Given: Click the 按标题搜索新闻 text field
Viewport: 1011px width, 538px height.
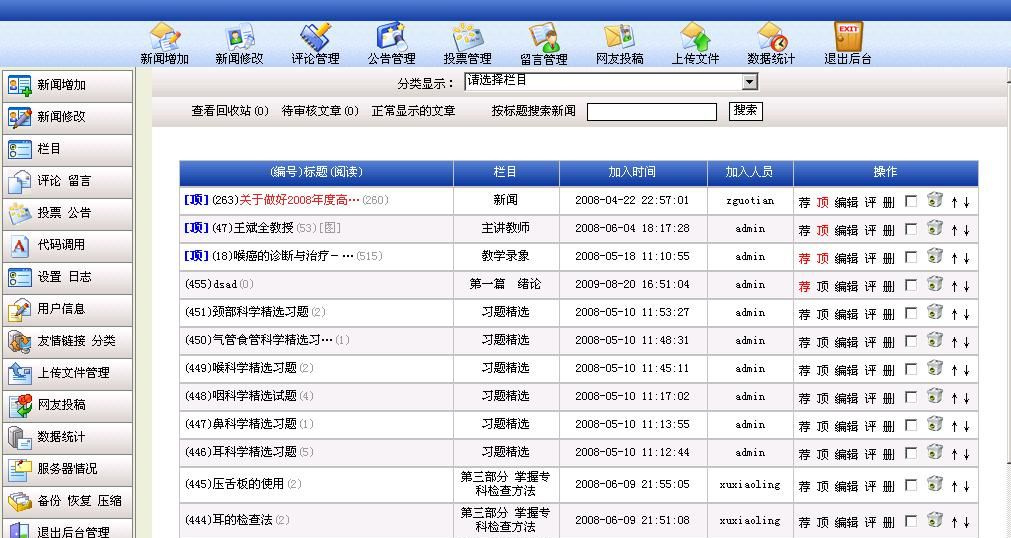Looking at the screenshot, I should click(652, 112).
